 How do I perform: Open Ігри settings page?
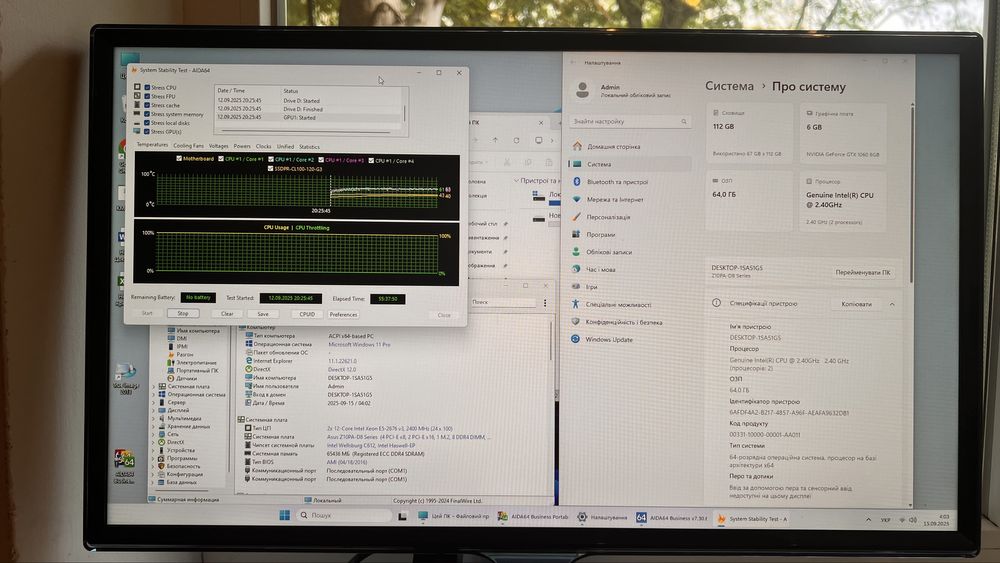coord(592,287)
